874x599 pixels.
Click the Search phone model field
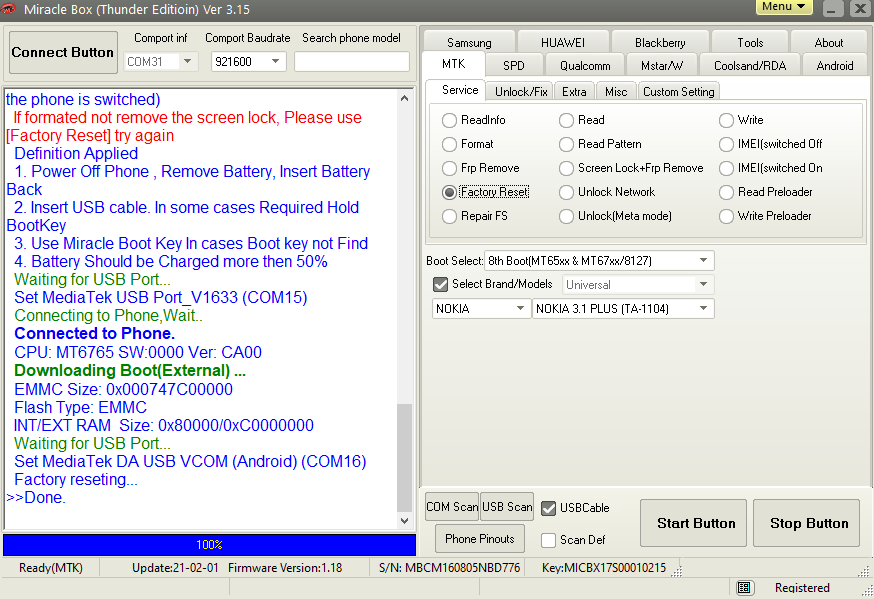(x=352, y=61)
